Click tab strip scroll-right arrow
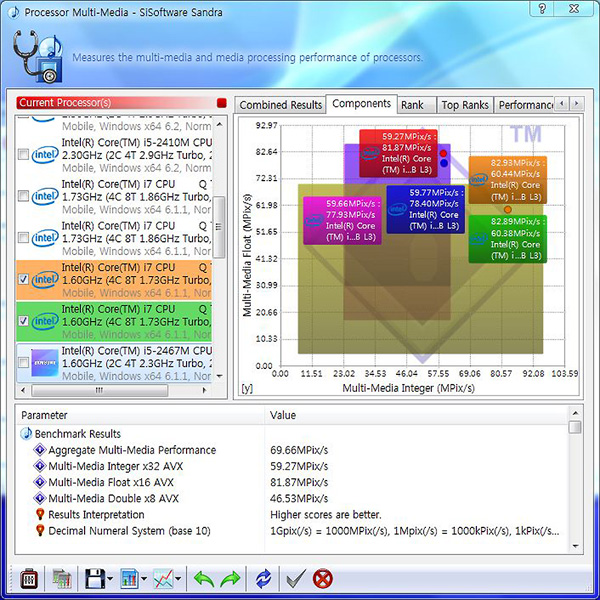This screenshot has width=600, height=600. (x=577, y=103)
